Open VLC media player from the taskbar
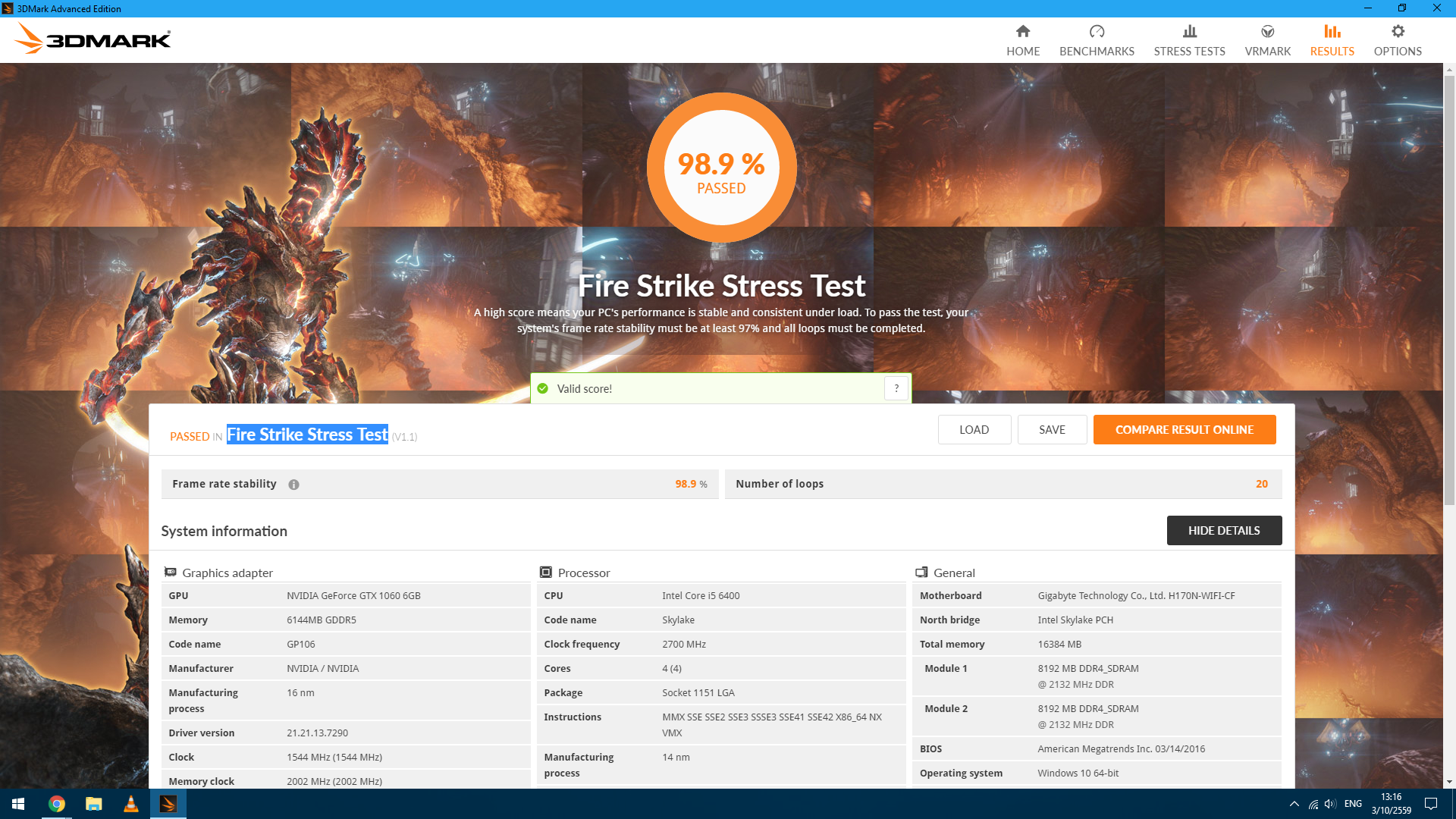Screen dimensions: 1456x819 click(x=130, y=804)
